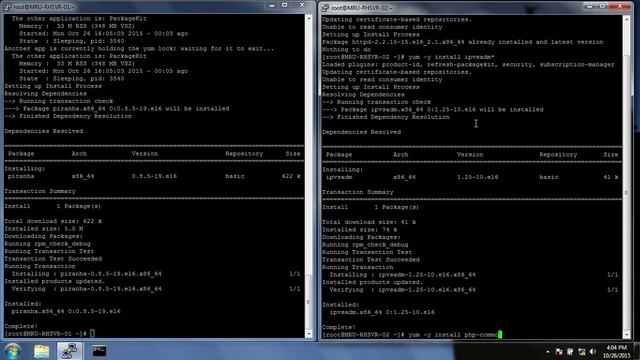Click 'Another app is currently holding the yum lock' line
The width and height of the screenshot is (640, 360).
click(x=139, y=48)
